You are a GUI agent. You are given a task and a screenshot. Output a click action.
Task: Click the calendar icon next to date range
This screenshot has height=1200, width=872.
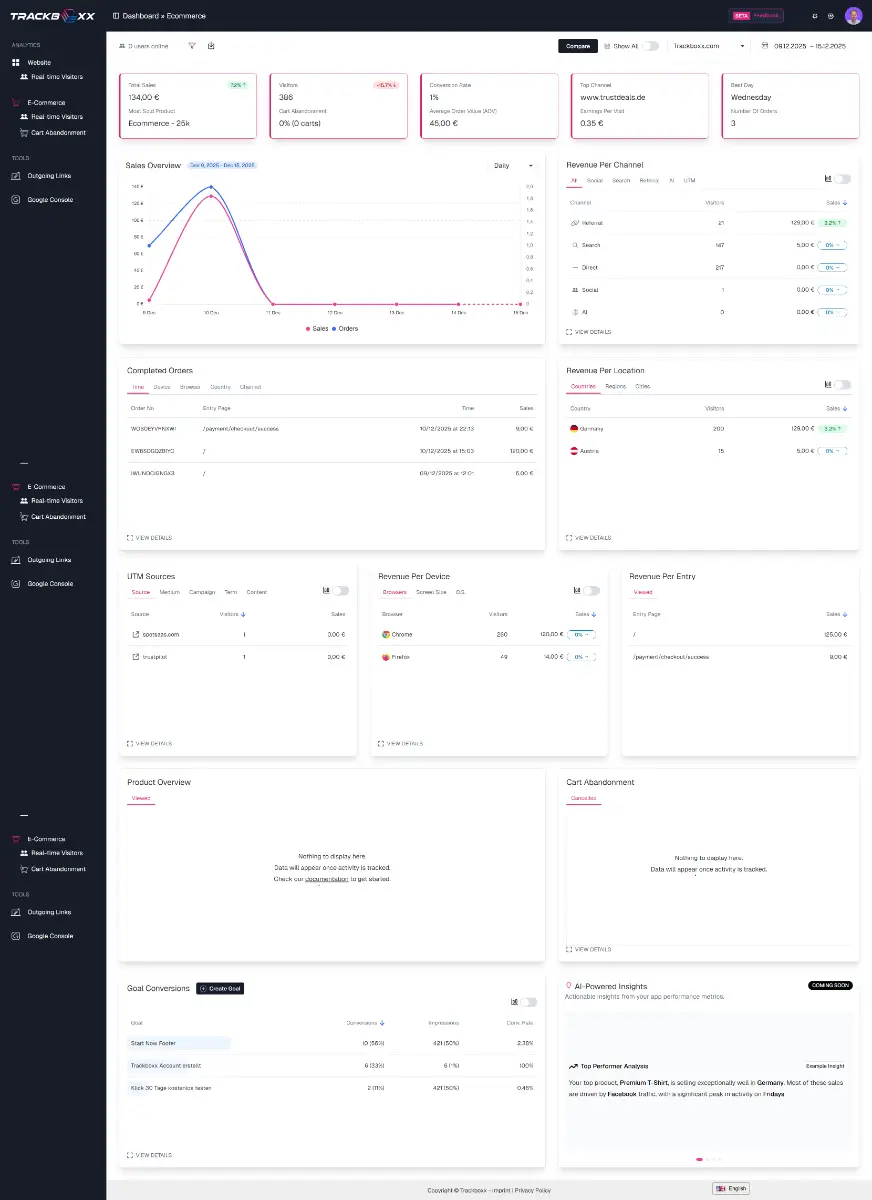click(x=765, y=46)
